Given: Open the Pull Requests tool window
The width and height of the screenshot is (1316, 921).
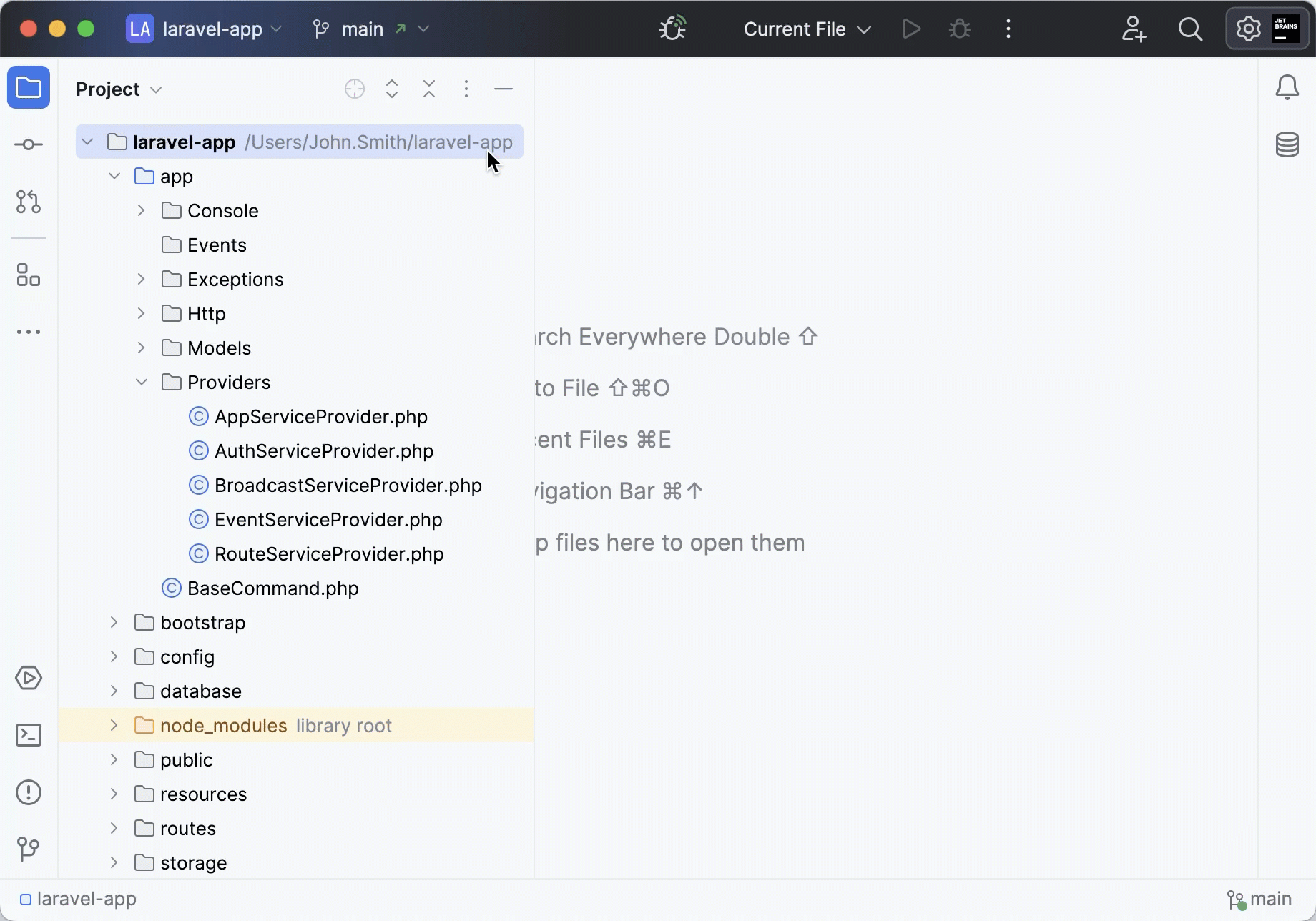Looking at the screenshot, I should click(x=29, y=202).
